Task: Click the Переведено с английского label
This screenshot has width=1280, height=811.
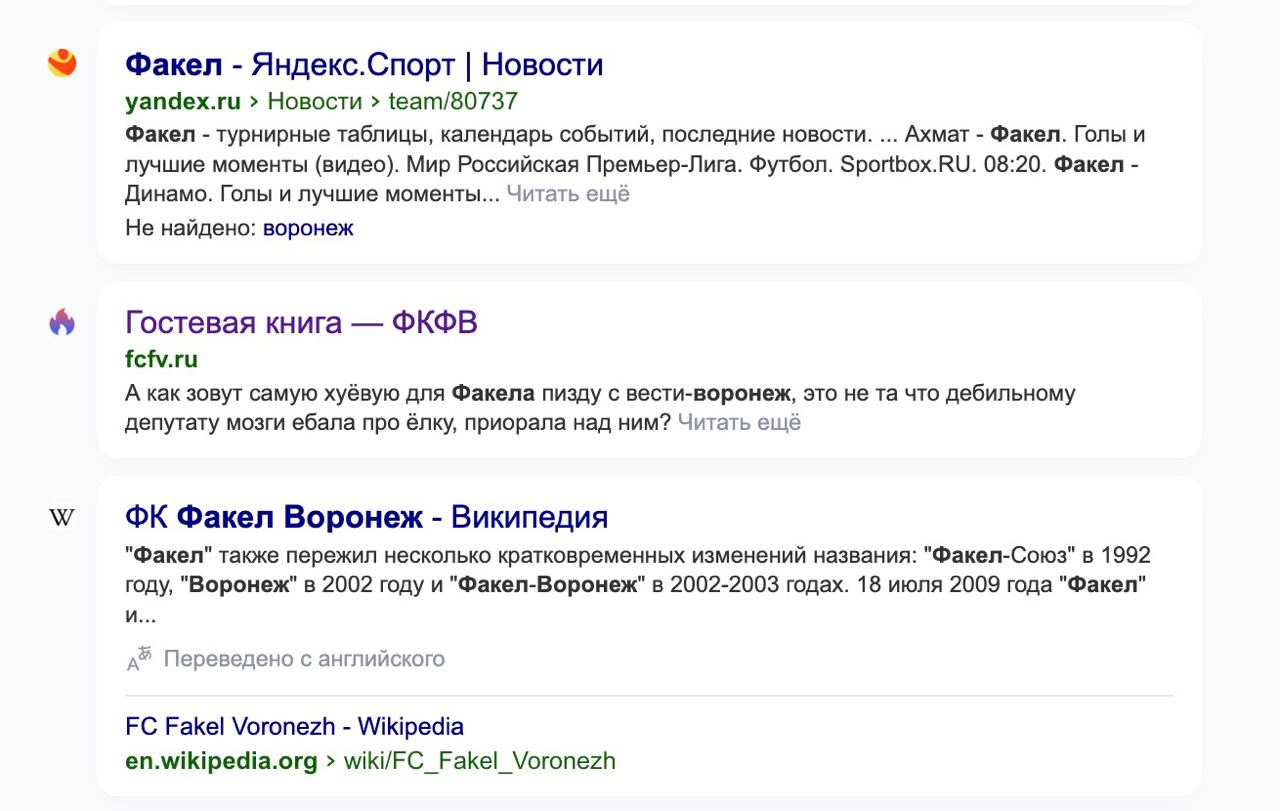Action: pos(304,659)
